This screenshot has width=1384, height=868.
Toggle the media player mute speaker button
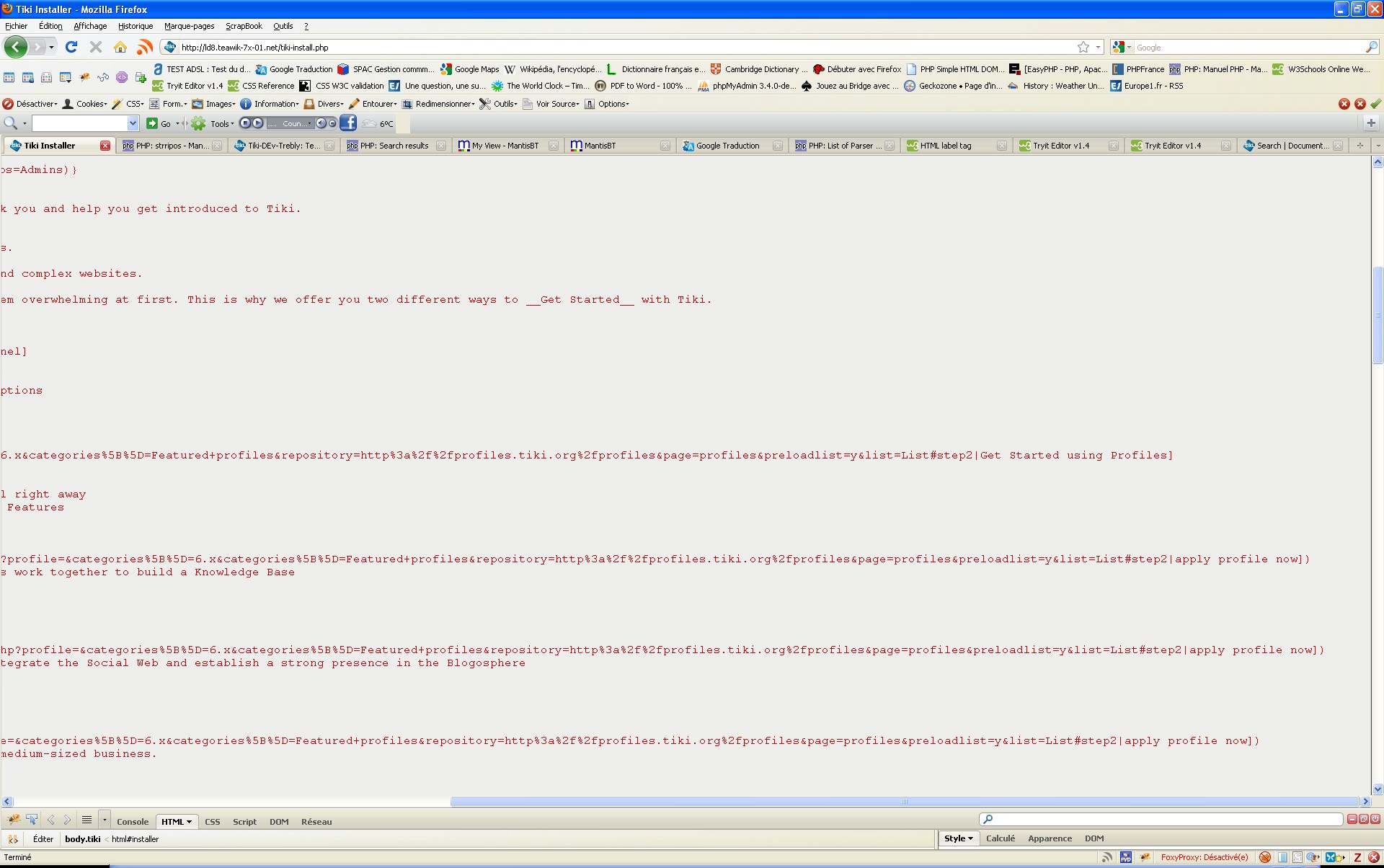[321, 123]
